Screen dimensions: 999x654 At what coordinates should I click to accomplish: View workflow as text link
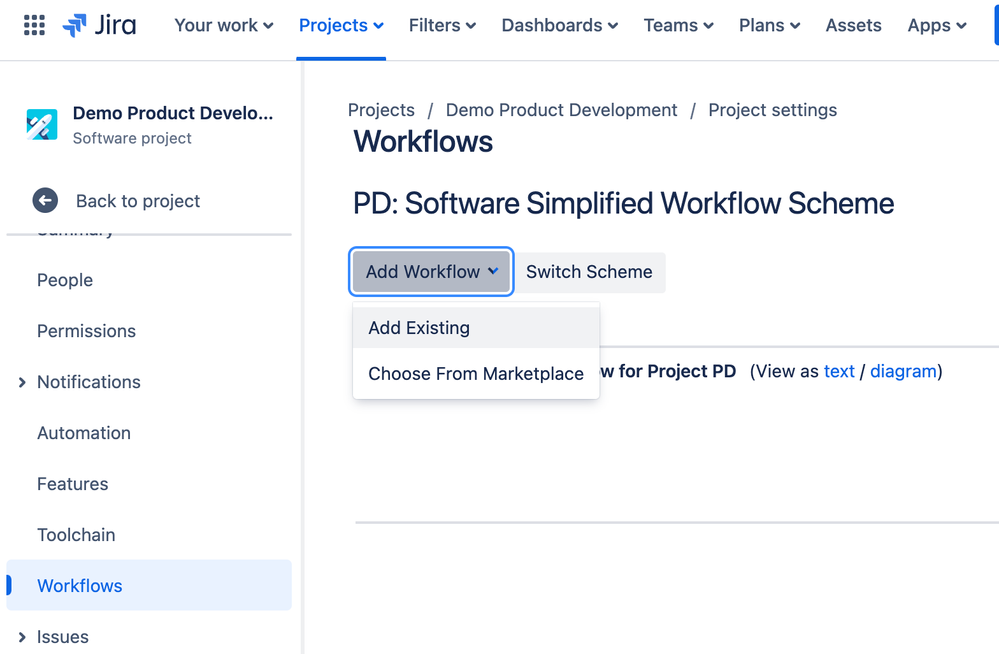coord(839,371)
